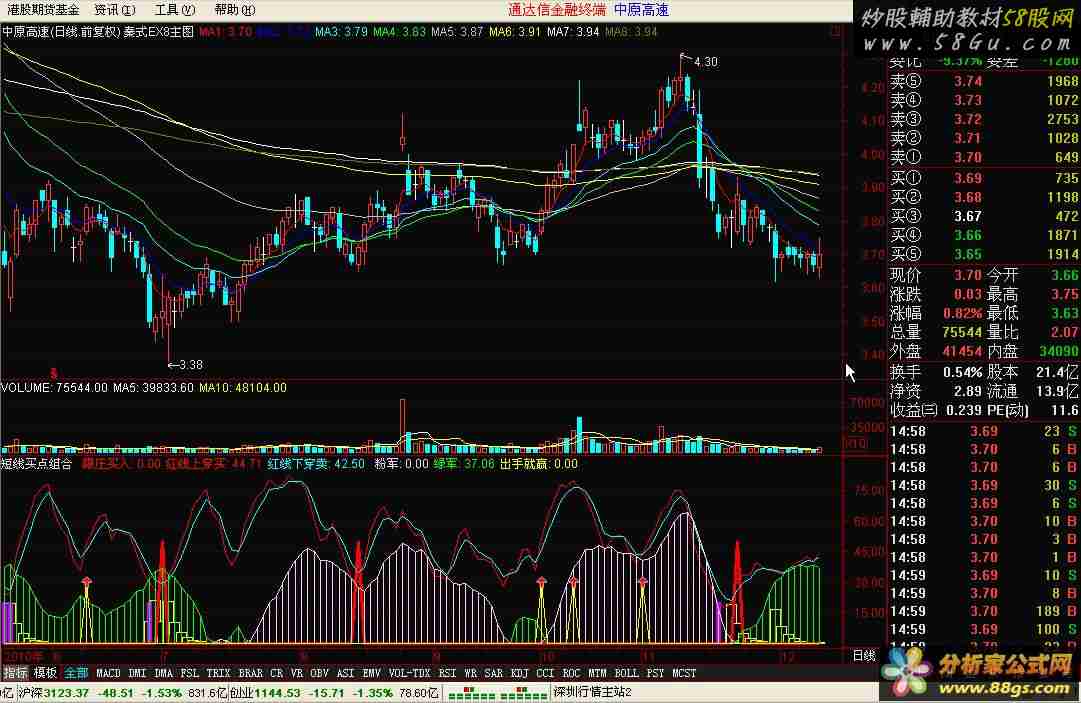
Task: Click the trade row with volume 189
Action: coord(984,611)
